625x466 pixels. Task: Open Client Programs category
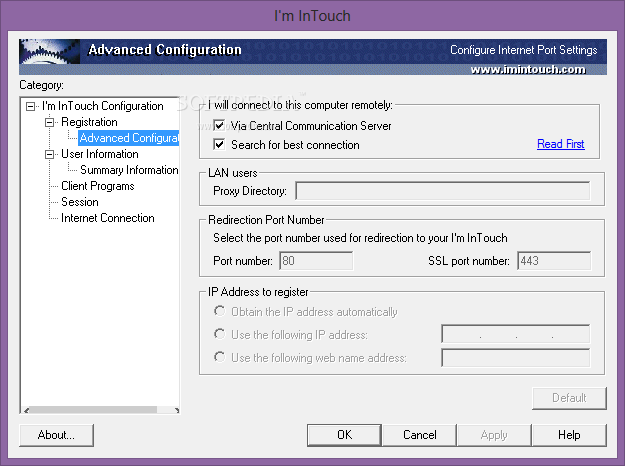point(98,186)
